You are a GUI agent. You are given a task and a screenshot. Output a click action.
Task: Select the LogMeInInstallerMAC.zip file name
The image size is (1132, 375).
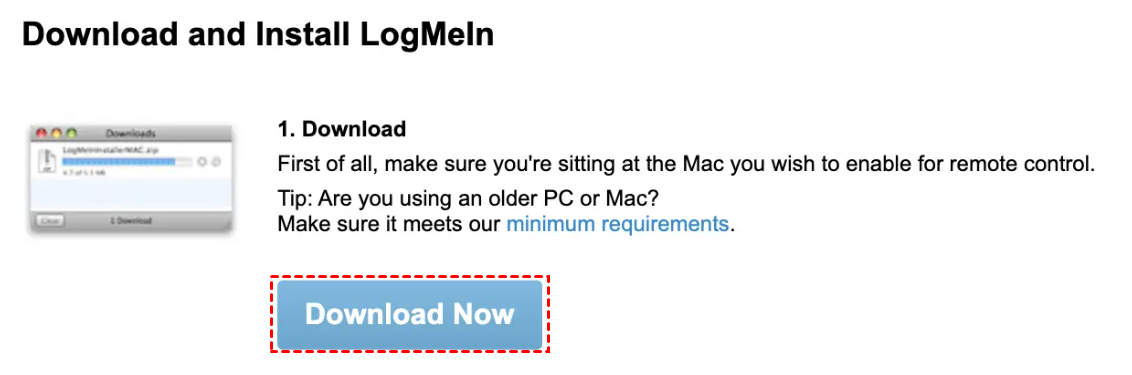[110, 150]
